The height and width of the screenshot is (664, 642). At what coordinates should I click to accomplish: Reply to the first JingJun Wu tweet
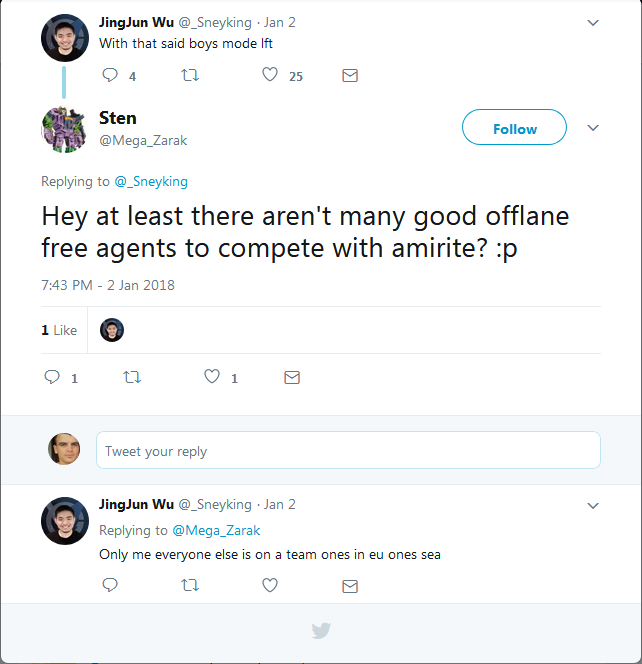pyautogui.click(x=110, y=75)
